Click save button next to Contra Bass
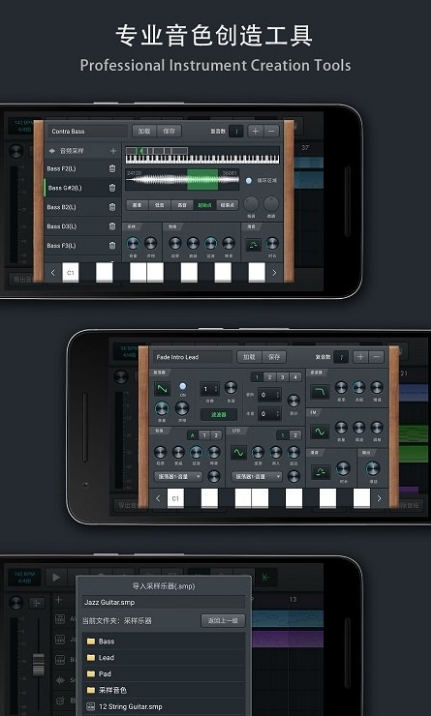431x716 pixels. click(x=169, y=131)
